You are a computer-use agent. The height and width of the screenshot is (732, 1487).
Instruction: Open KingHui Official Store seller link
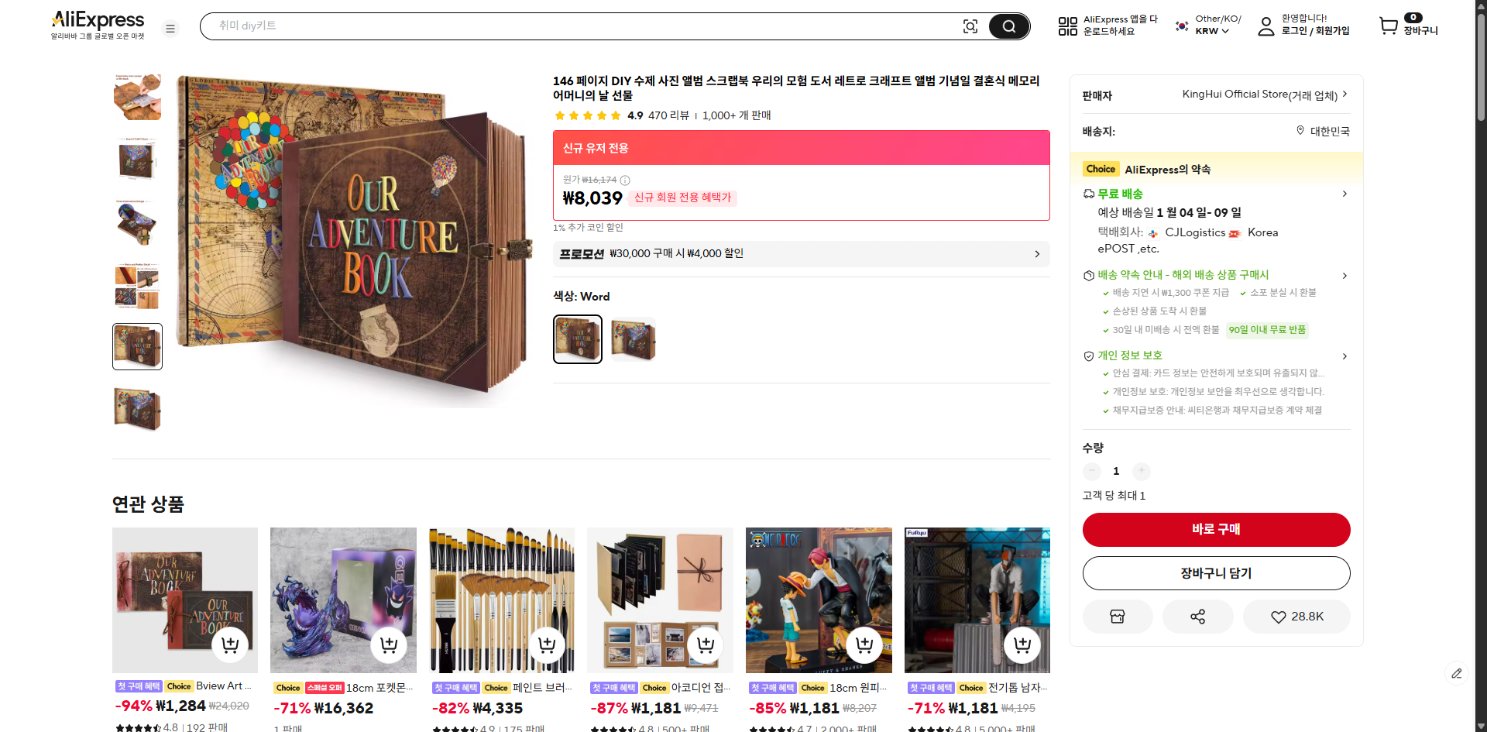(1264, 95)
